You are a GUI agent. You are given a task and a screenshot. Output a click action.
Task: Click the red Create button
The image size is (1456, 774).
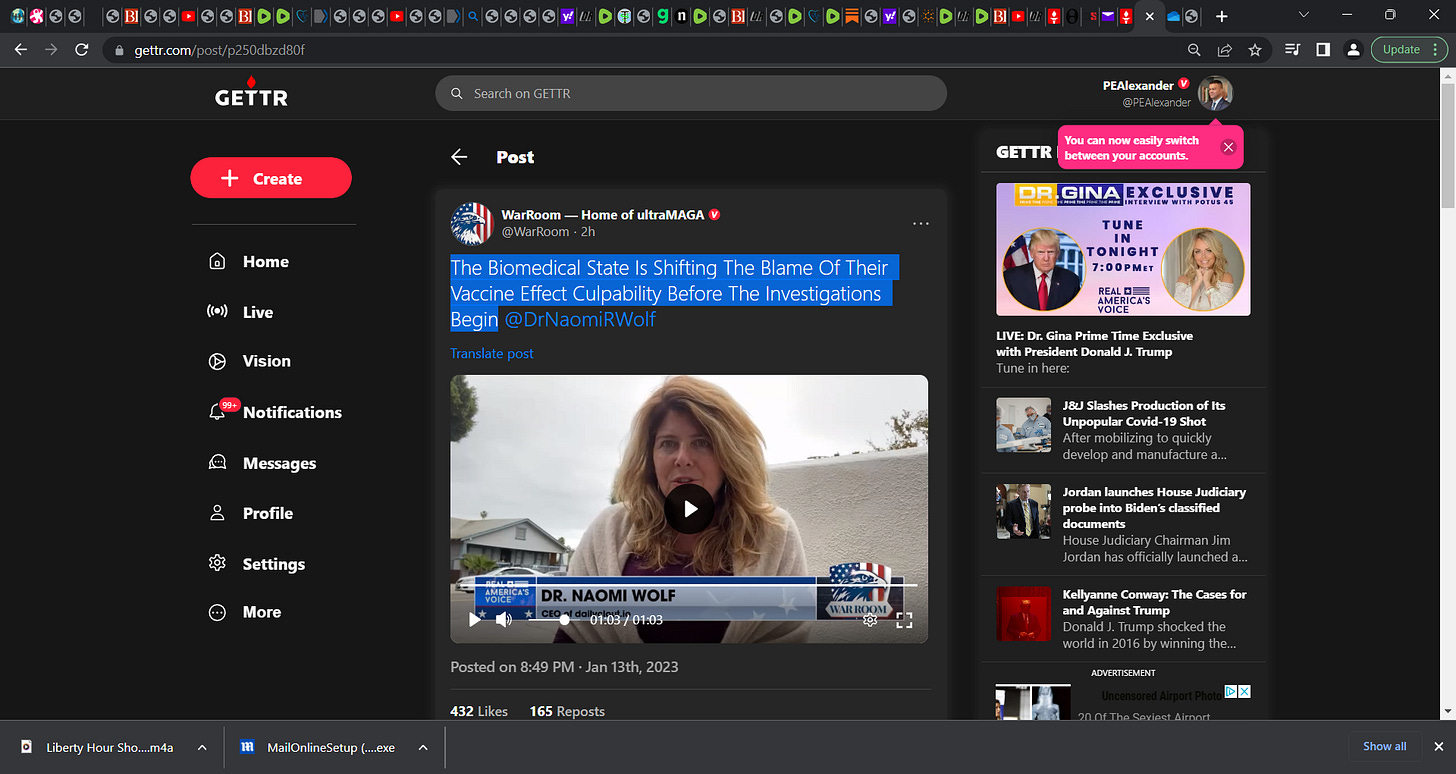(271, 178)
